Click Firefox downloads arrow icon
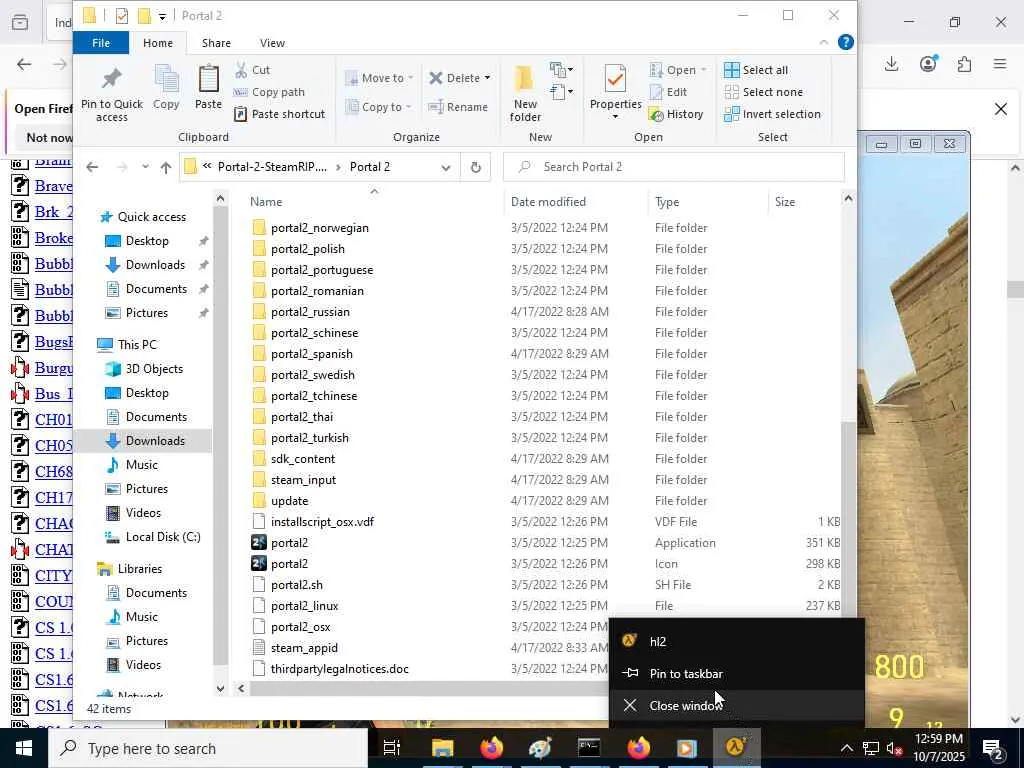This screenshot has width=1024, height=768. coord(891,63)
